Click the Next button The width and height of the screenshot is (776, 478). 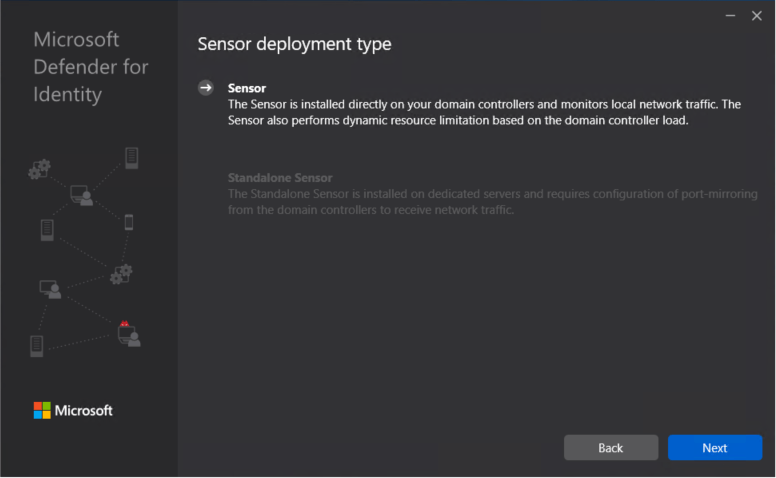point(714,448)
